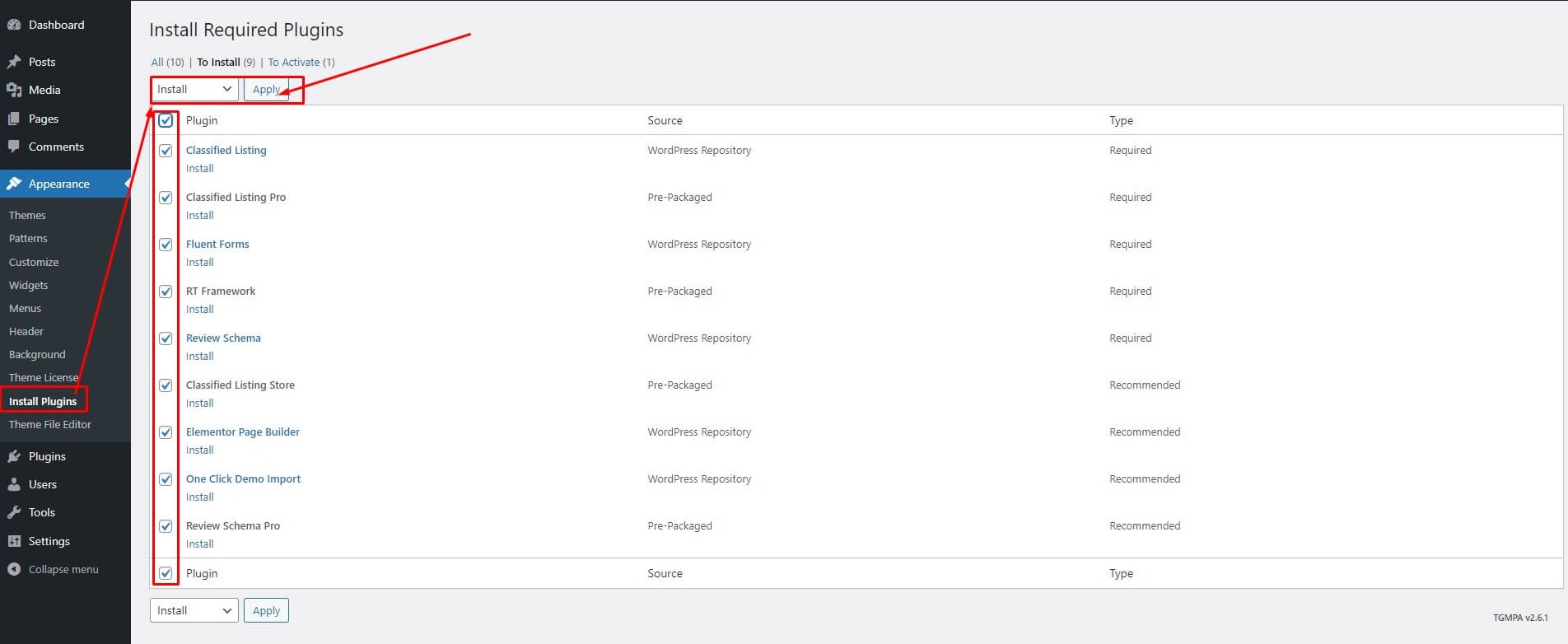Open Install Plugins submenu item
The height and width of the screenshot is (644, 1568).
point(43,401)
